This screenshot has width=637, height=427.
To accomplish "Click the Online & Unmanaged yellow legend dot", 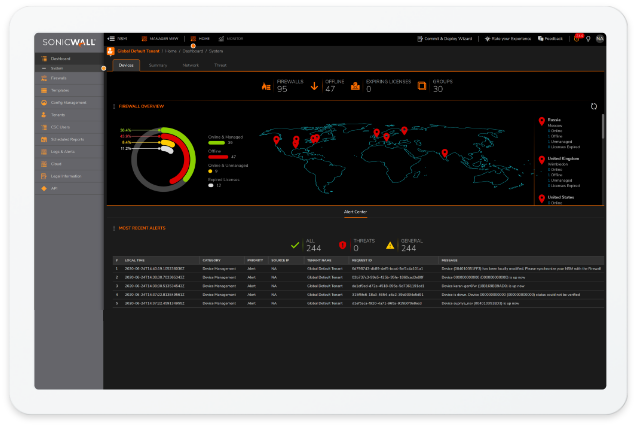I will [x=210, y=171].
